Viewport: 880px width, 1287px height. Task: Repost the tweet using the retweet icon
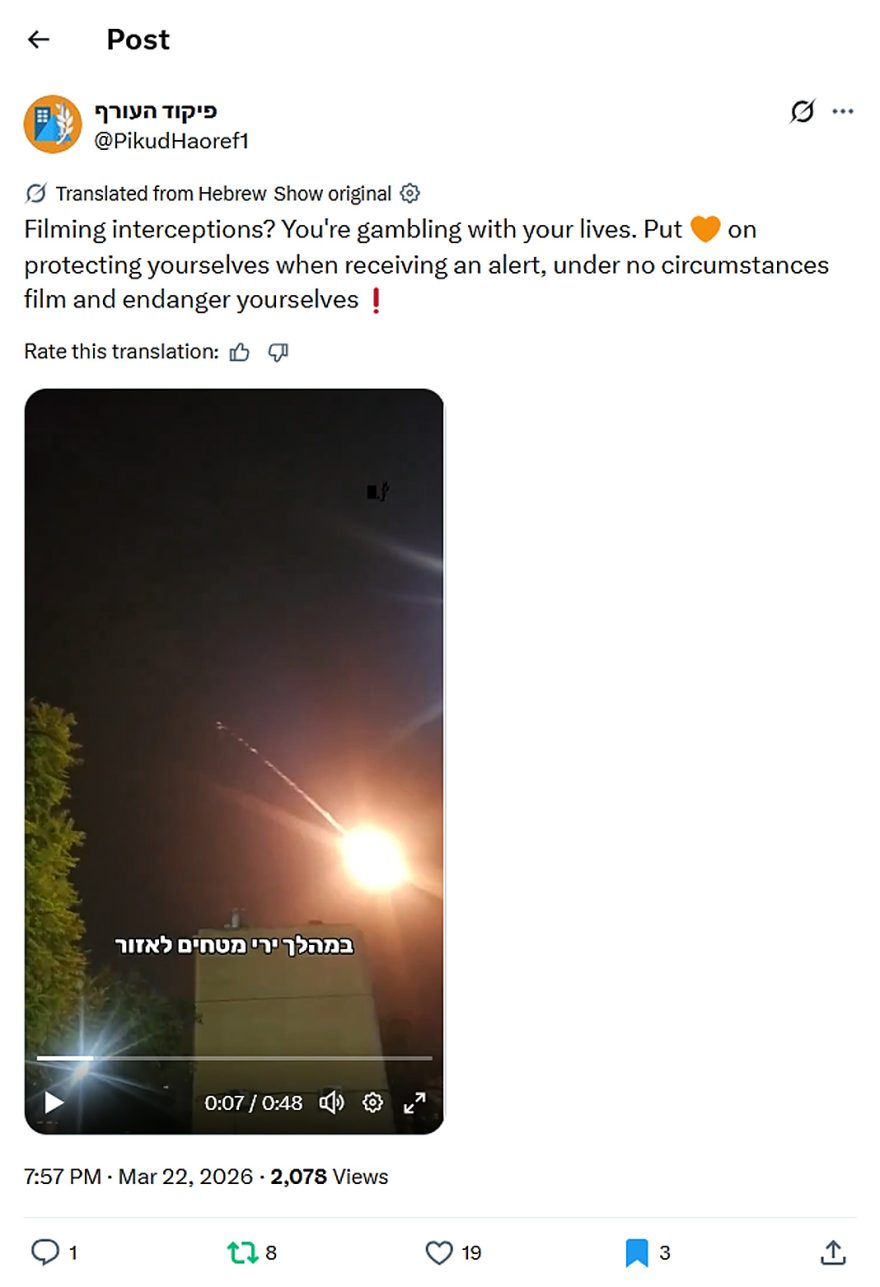click(243, 1251)
